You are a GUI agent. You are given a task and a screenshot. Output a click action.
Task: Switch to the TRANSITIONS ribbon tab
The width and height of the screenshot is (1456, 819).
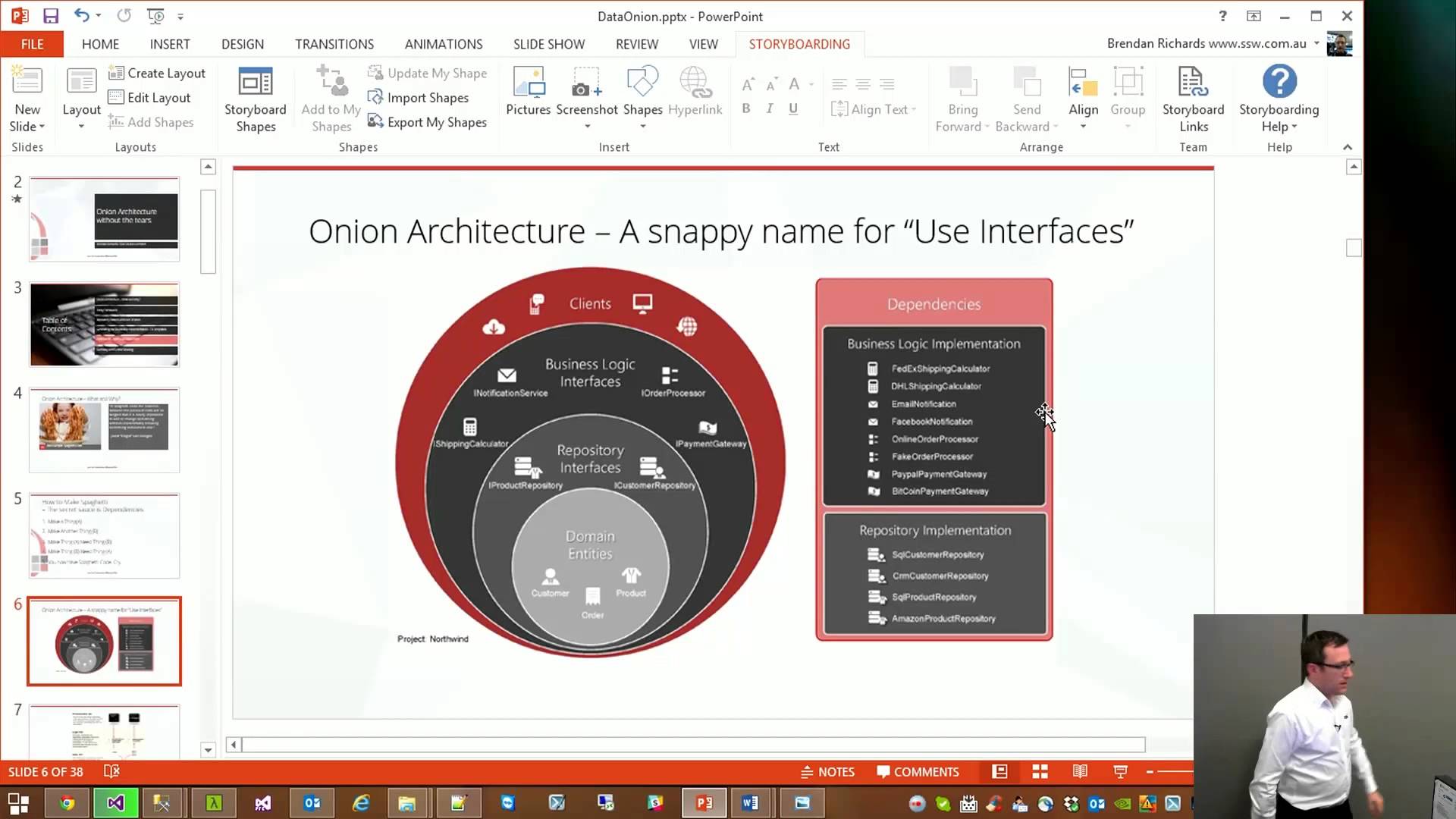point(334,44)
